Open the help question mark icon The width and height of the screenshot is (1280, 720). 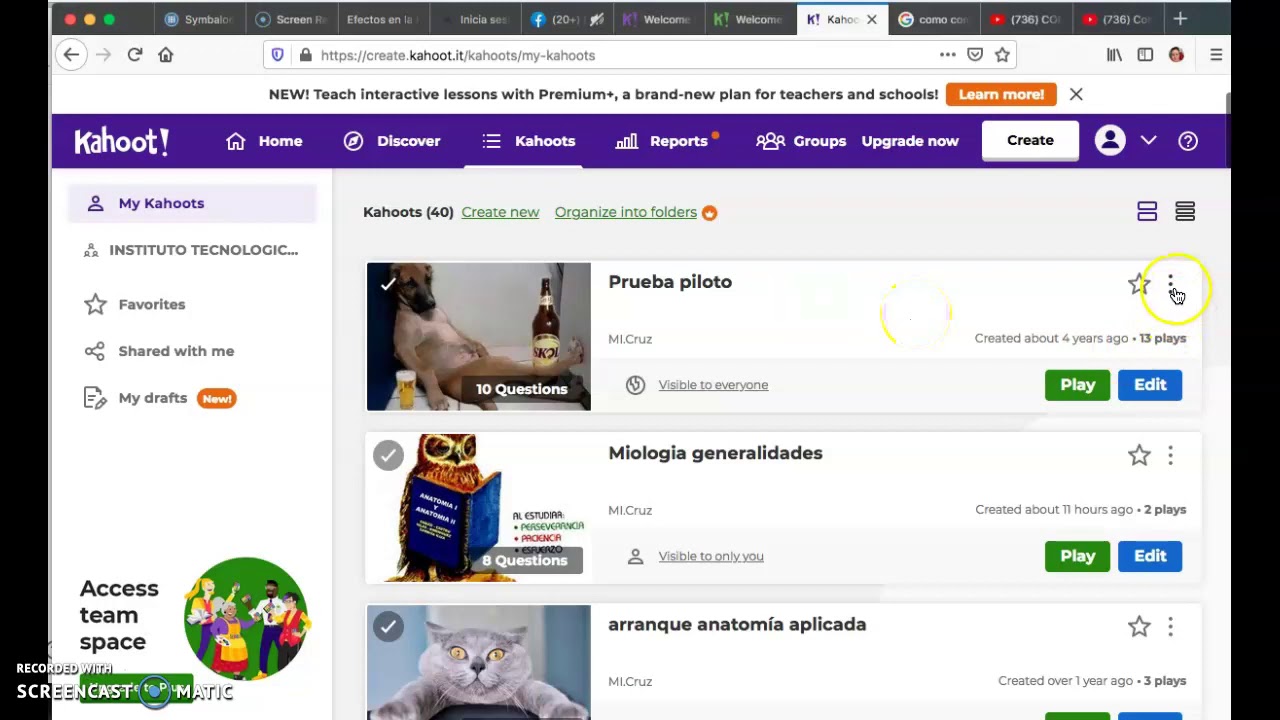1188,141
